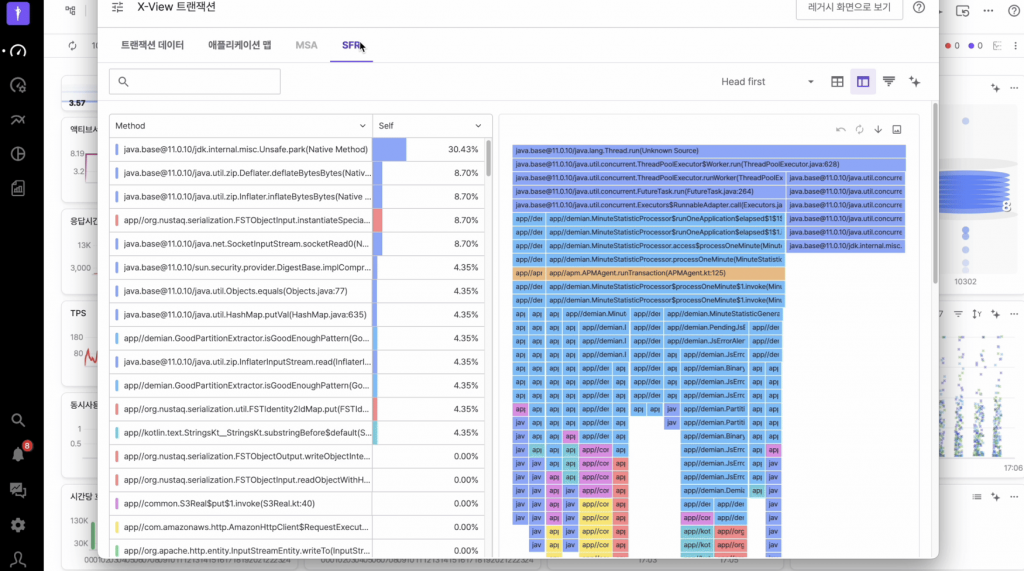Open the sidebar settings gear
This screenshot has width=1024, height=571.
(x=18, y=524)
